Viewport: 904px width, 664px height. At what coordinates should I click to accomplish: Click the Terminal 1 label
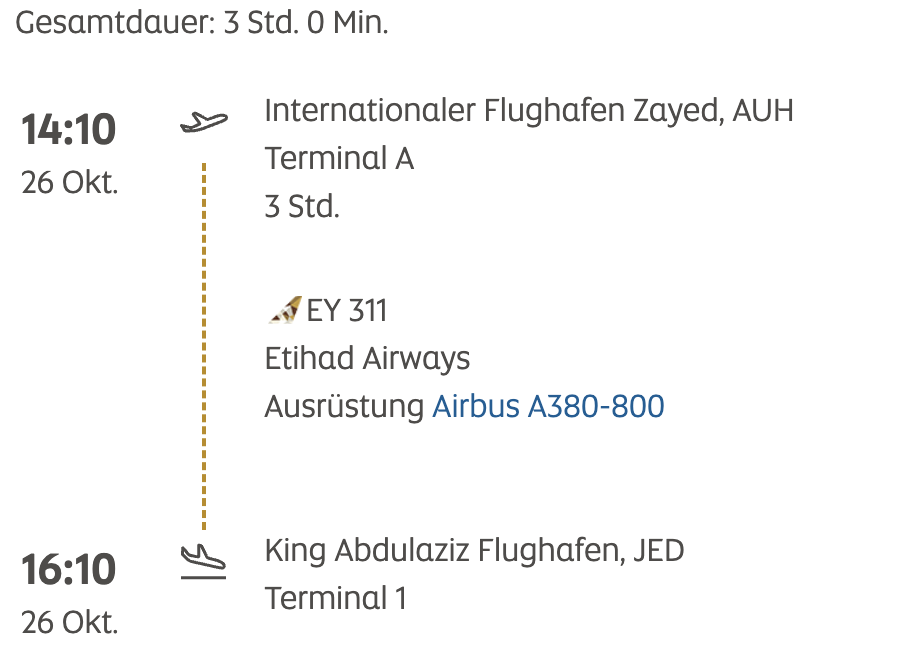(x=335, y=598)
